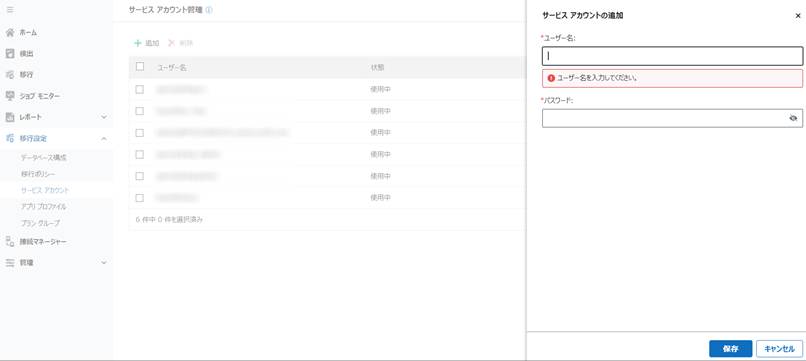Close the サービス アカウントの追加 panel
Image resolution: width=806 pixels, height=361 pixels.
(x=798, y=16)
